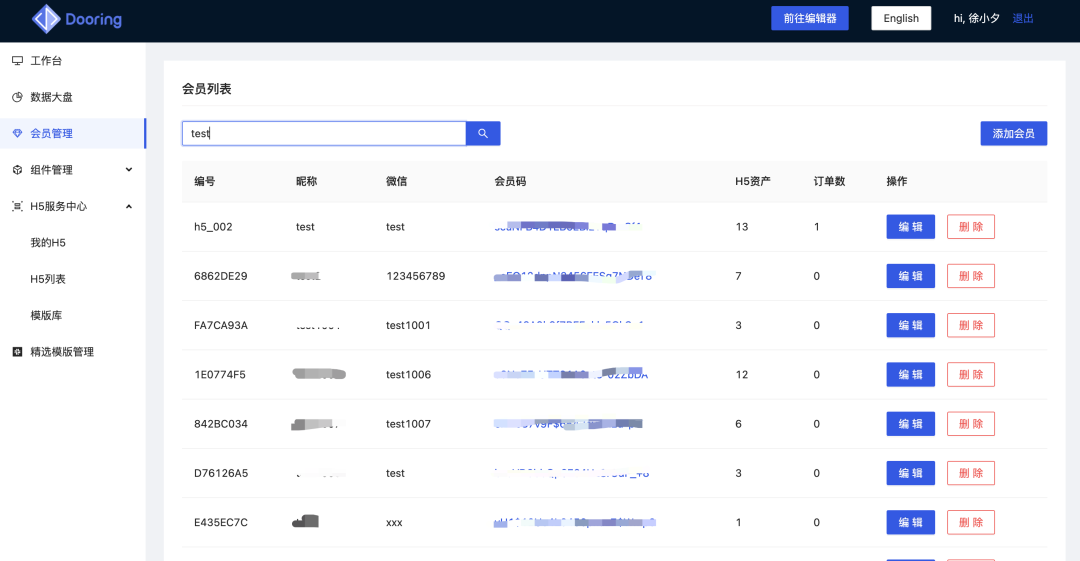1080x561 pixels.
Task: Click into the member search field
Action: click(x=324, y=133)
